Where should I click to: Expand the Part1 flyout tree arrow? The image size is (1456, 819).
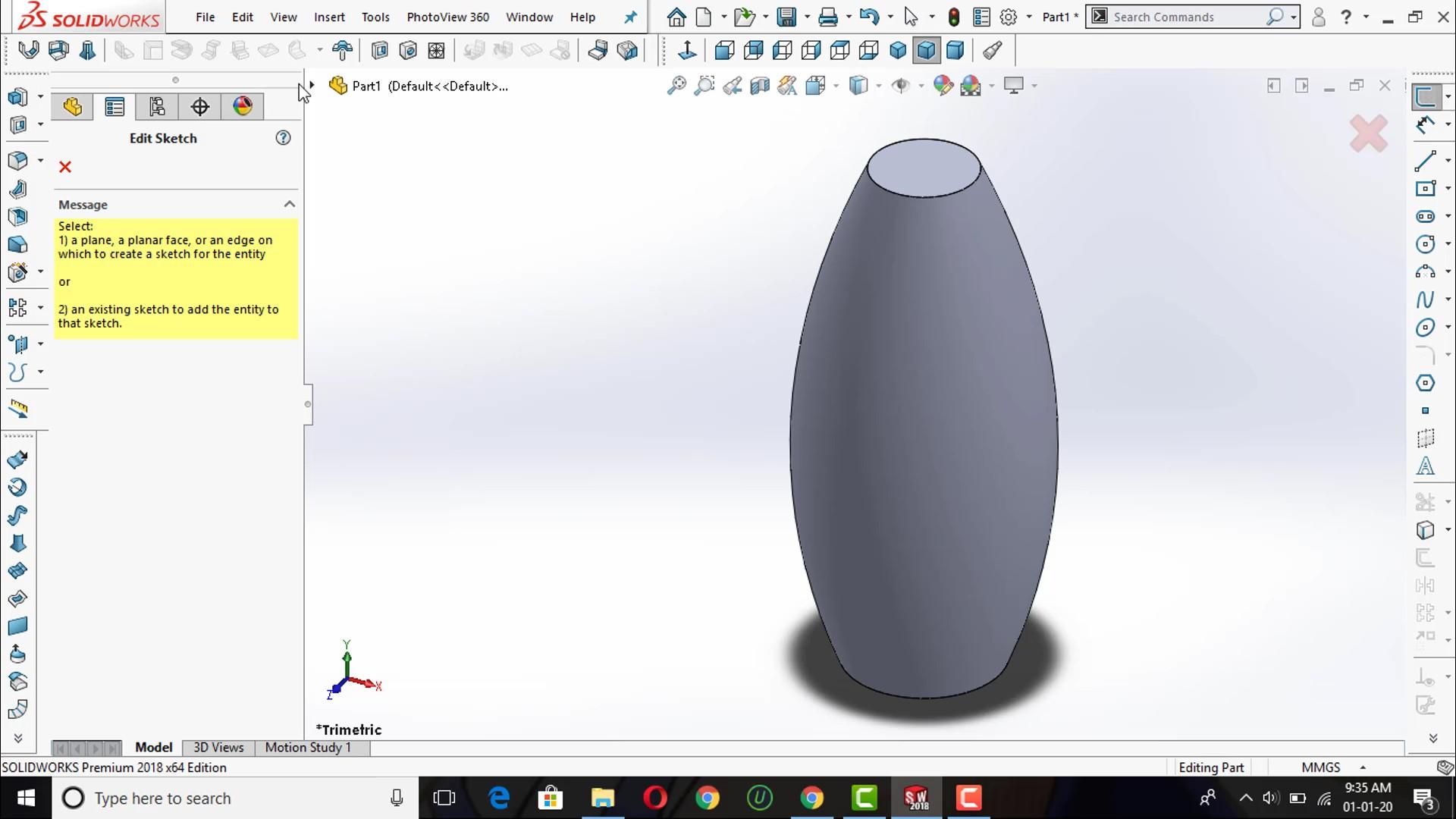[x=312, y=86]
